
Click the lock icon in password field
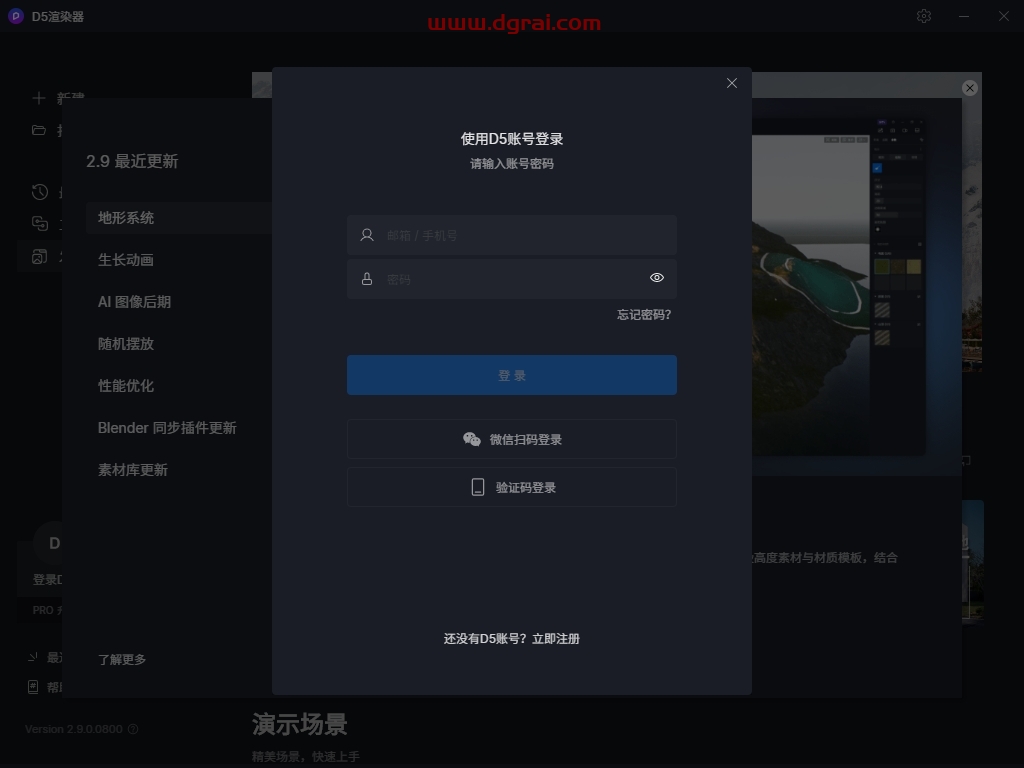367,279
